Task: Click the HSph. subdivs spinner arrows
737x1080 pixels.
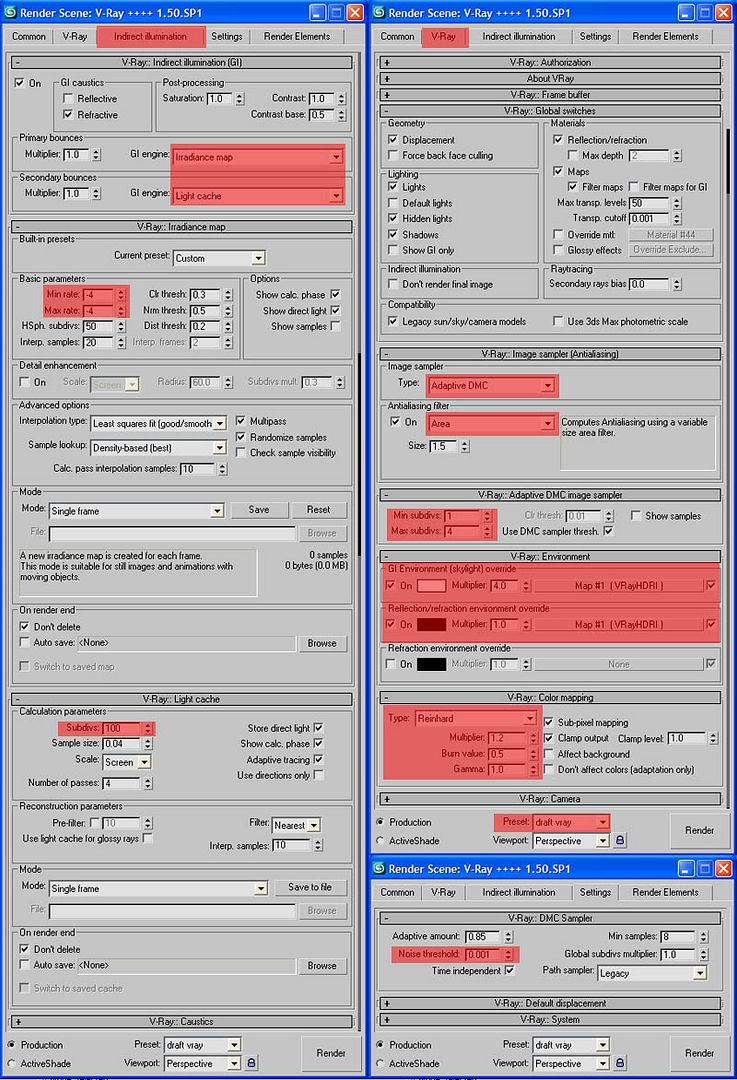Action: click(121, 326)
